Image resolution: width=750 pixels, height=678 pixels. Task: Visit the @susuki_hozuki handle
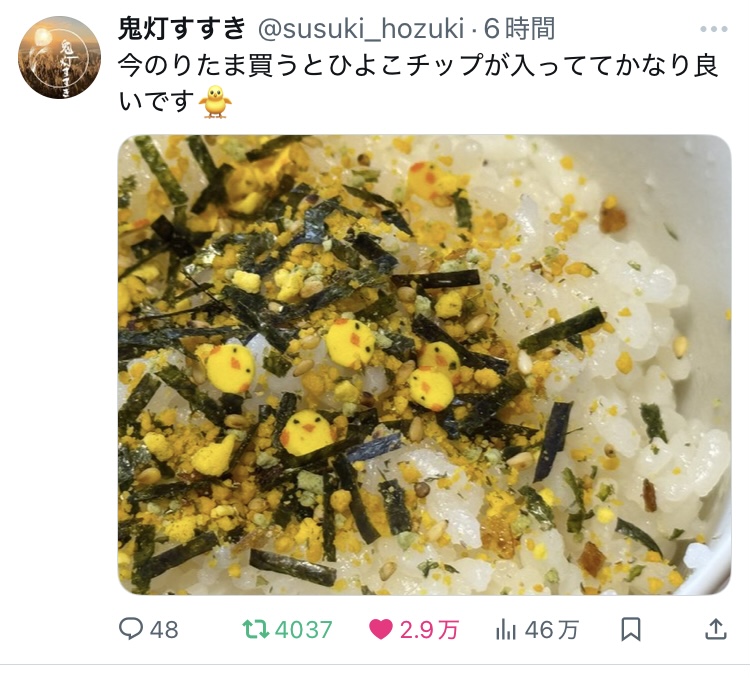pos(361,29)
